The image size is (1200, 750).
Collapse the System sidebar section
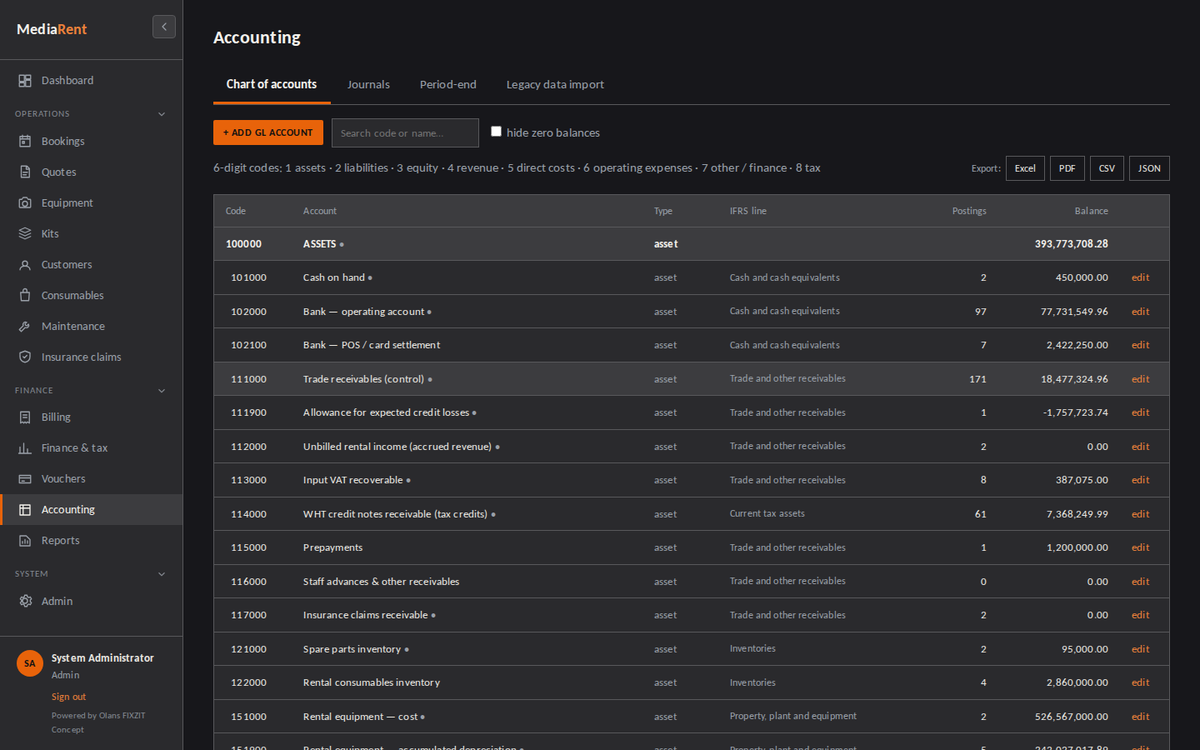(162, 574)
